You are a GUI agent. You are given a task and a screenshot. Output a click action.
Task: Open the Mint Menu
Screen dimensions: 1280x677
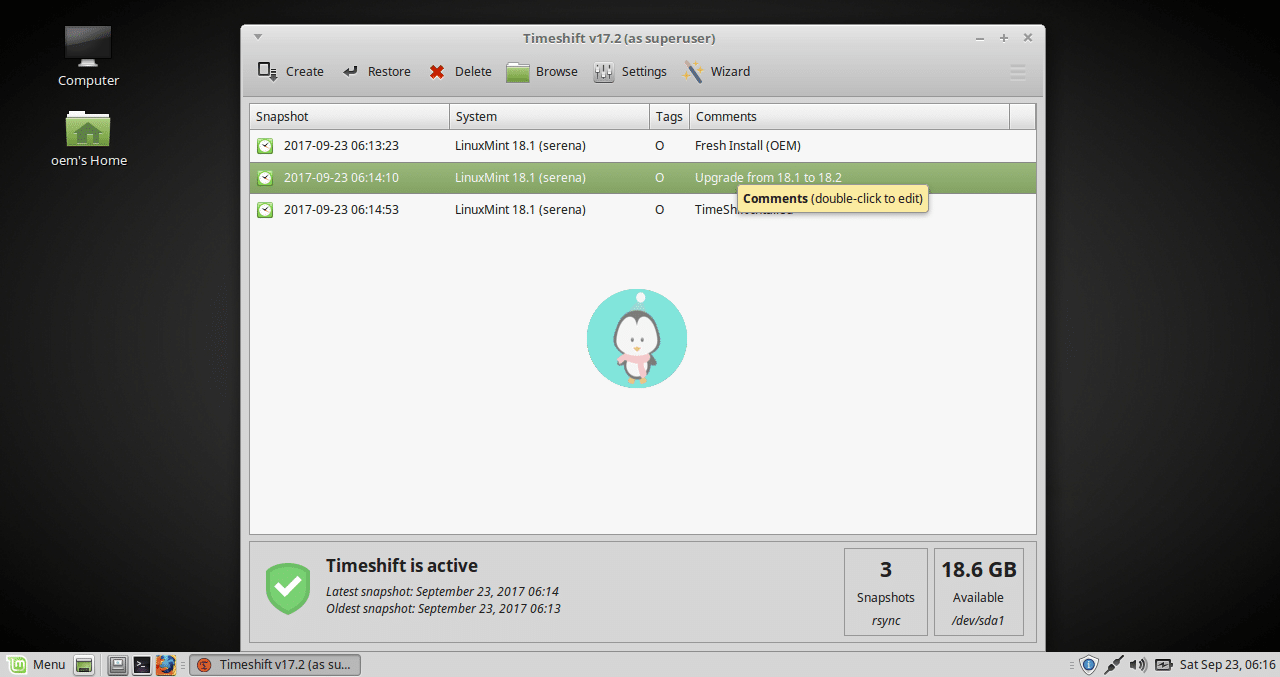[x=37, y=664]
